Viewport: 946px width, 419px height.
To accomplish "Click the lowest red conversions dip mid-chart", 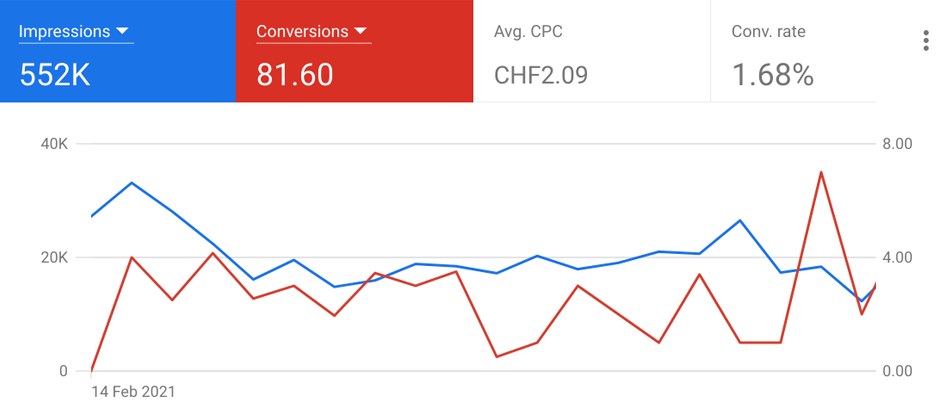I will tap(496, 357).
